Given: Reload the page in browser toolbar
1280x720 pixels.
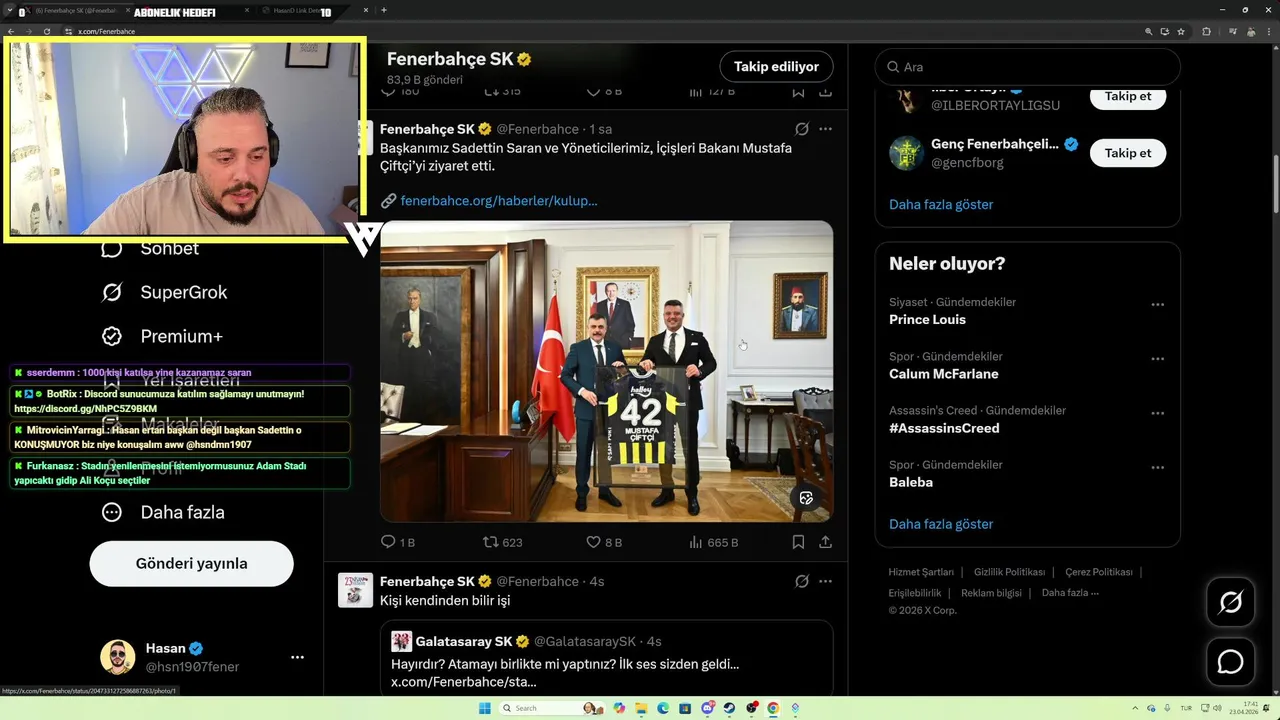Looking at the screenshot, I should click(x=46, y=31).
